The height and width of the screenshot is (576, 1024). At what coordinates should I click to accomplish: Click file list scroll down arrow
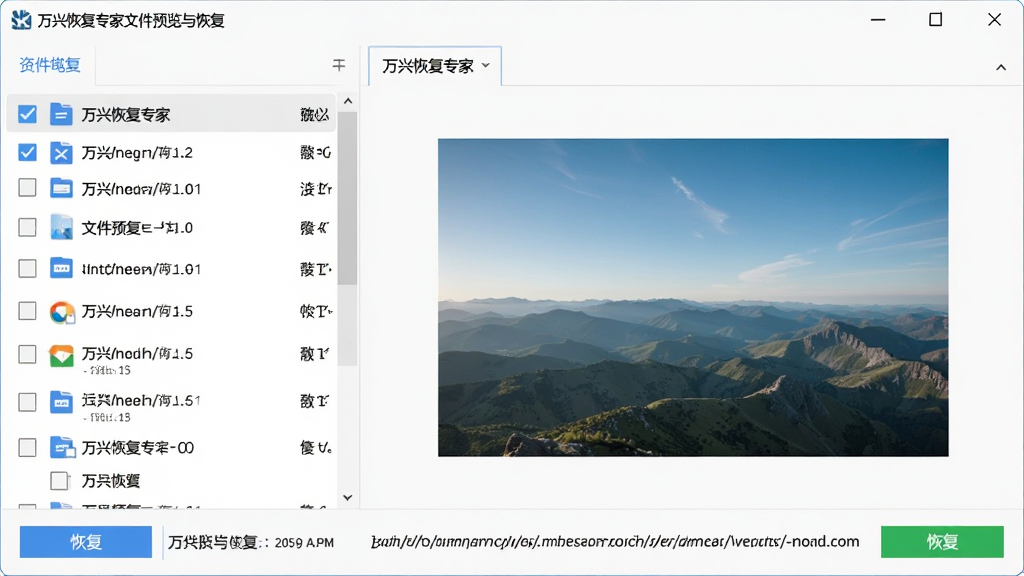[348, 498]
